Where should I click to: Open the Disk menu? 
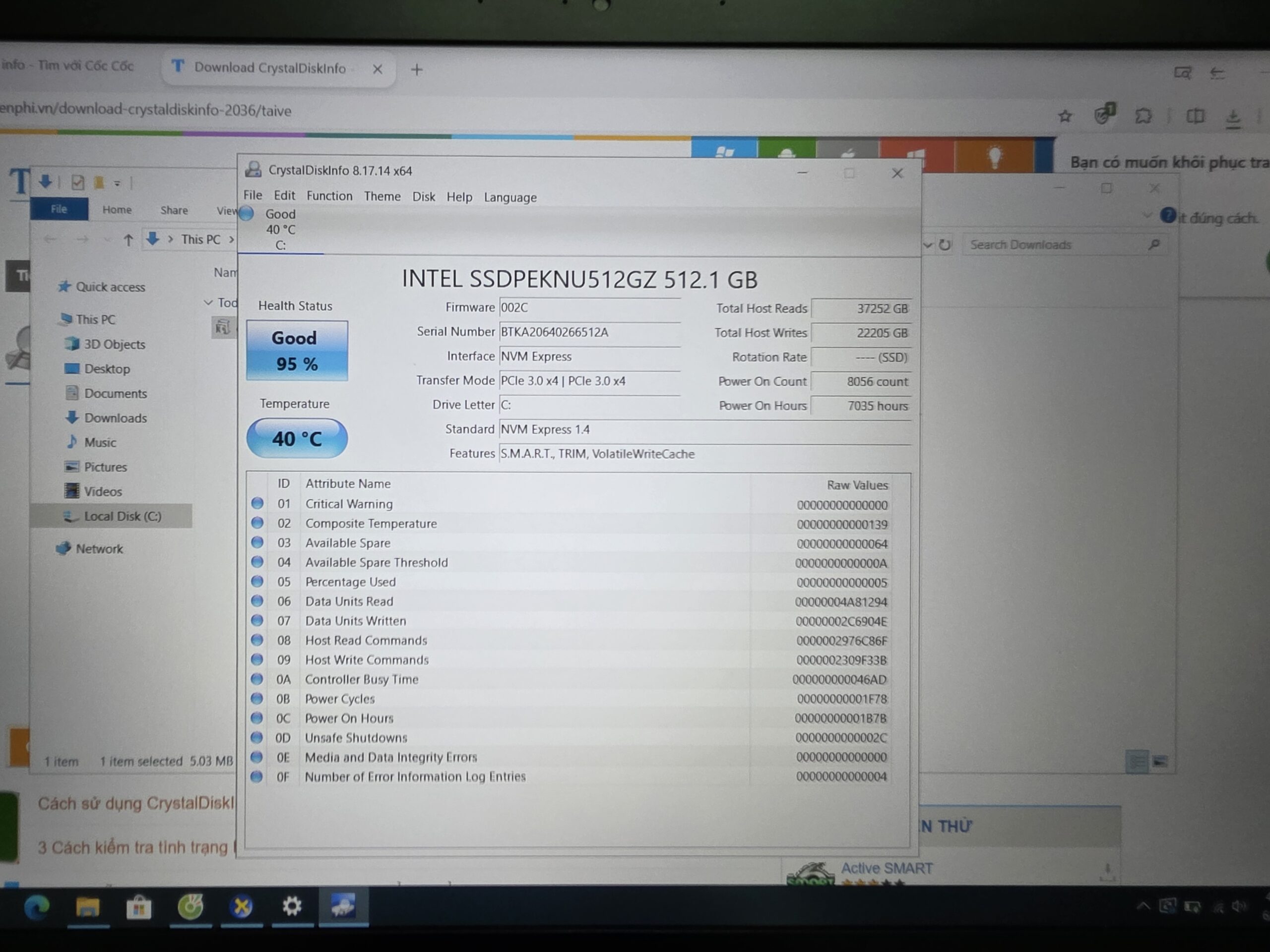[x=424, y=197]
